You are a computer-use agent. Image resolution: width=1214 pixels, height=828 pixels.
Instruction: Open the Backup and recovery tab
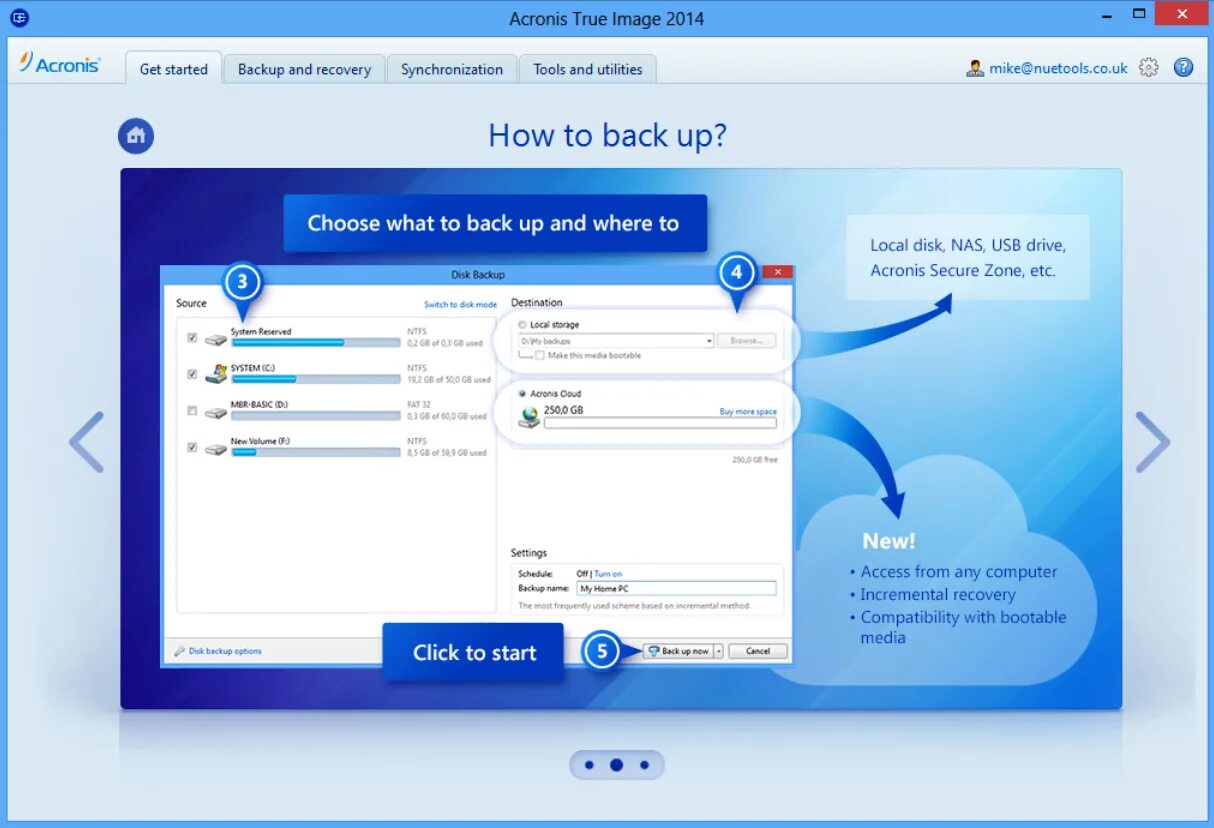[304, 69]
